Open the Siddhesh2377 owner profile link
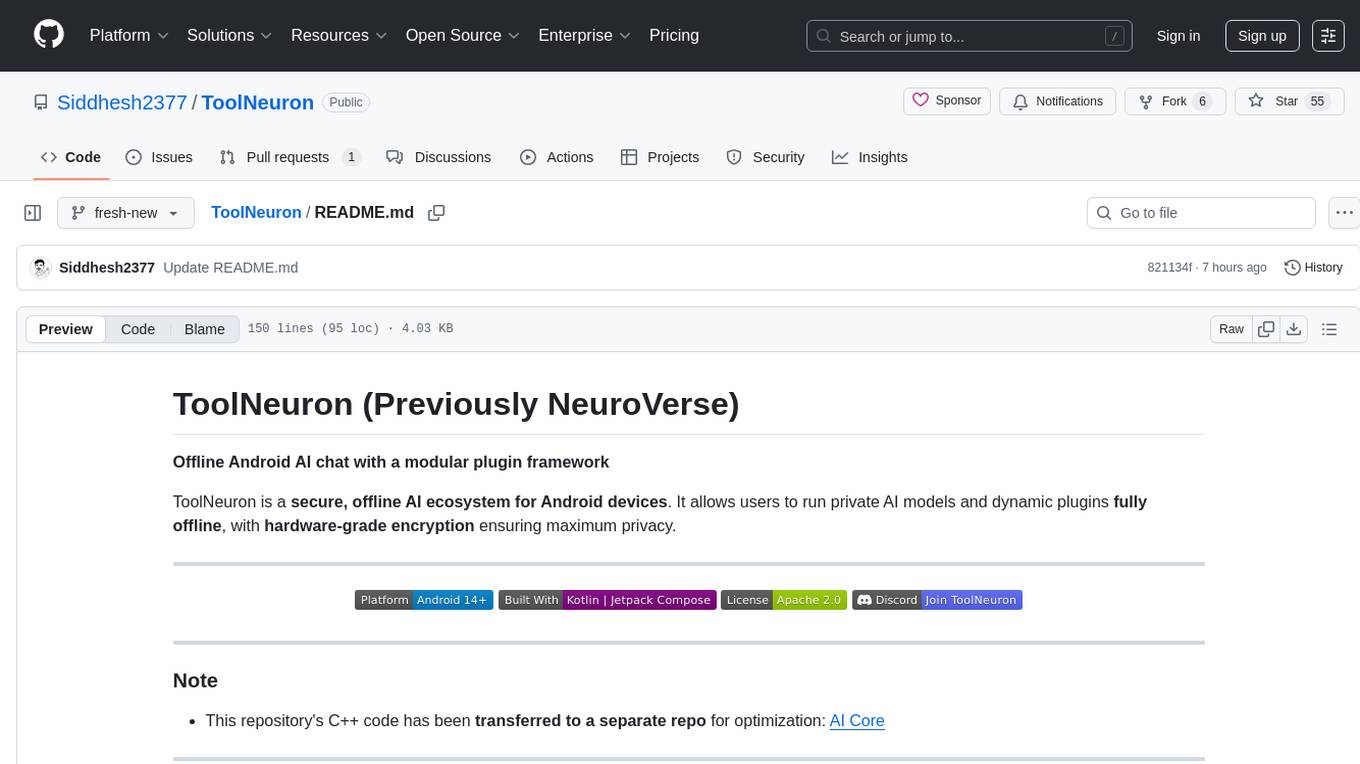 122,102
